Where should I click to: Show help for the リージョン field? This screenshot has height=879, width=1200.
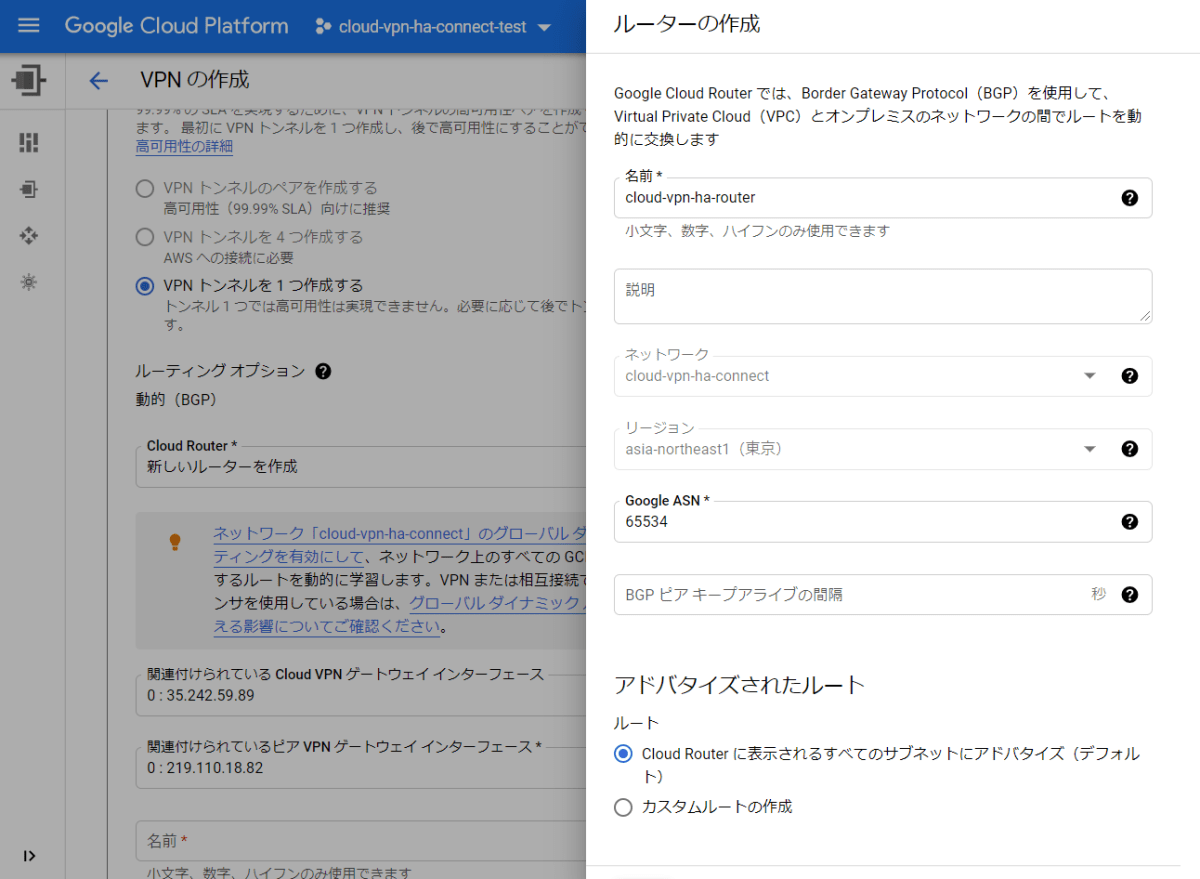click(x=1130, y=449)
